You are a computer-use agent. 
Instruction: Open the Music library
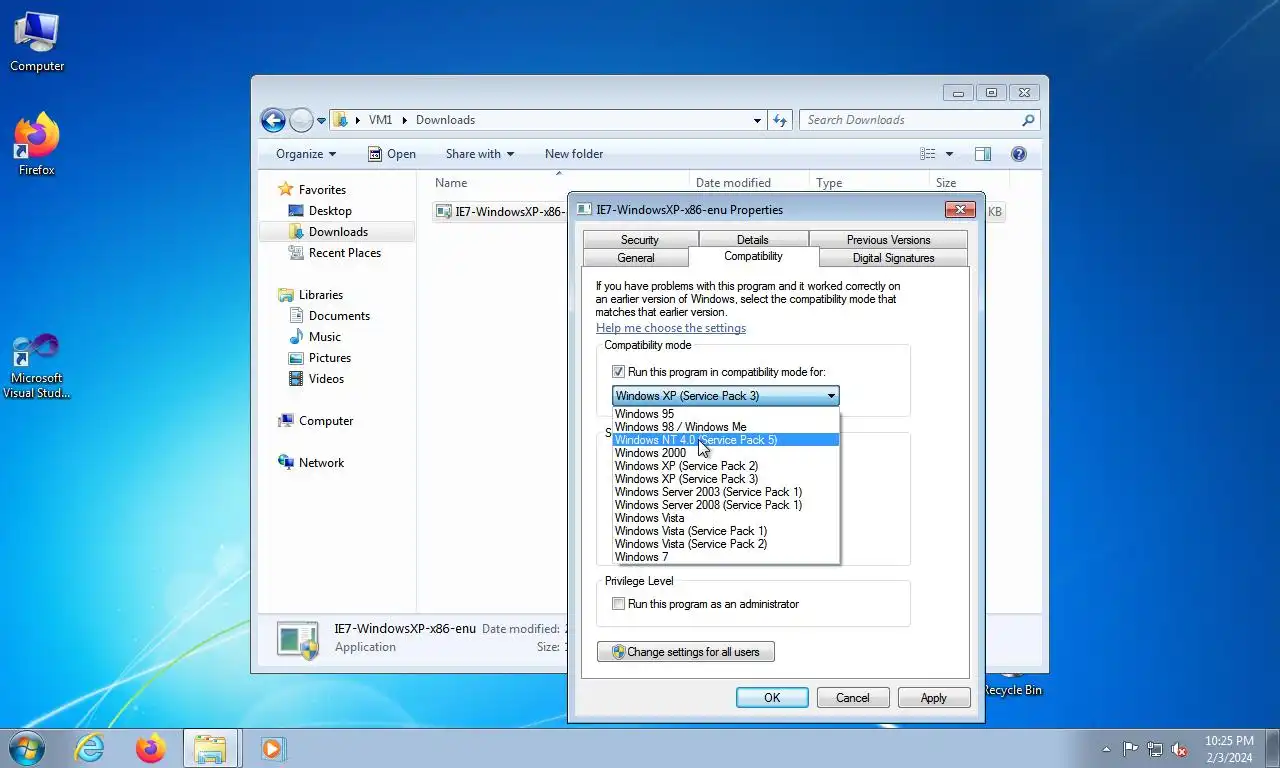pyautogui.click(x=324, y=337)
